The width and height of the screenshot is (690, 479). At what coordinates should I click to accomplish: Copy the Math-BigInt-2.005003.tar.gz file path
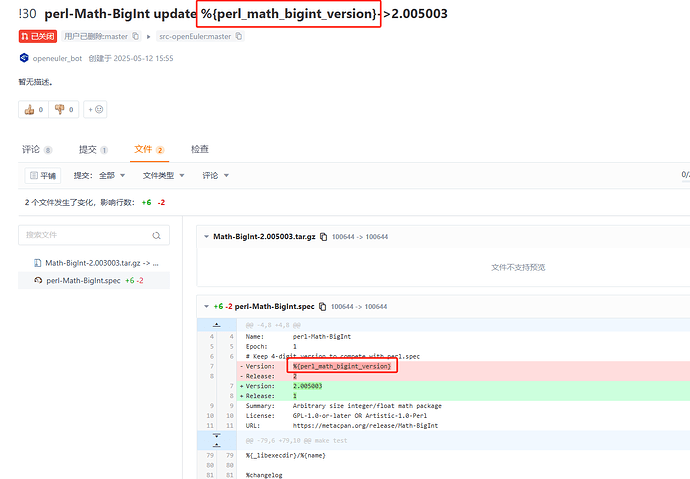click(323, 236)
